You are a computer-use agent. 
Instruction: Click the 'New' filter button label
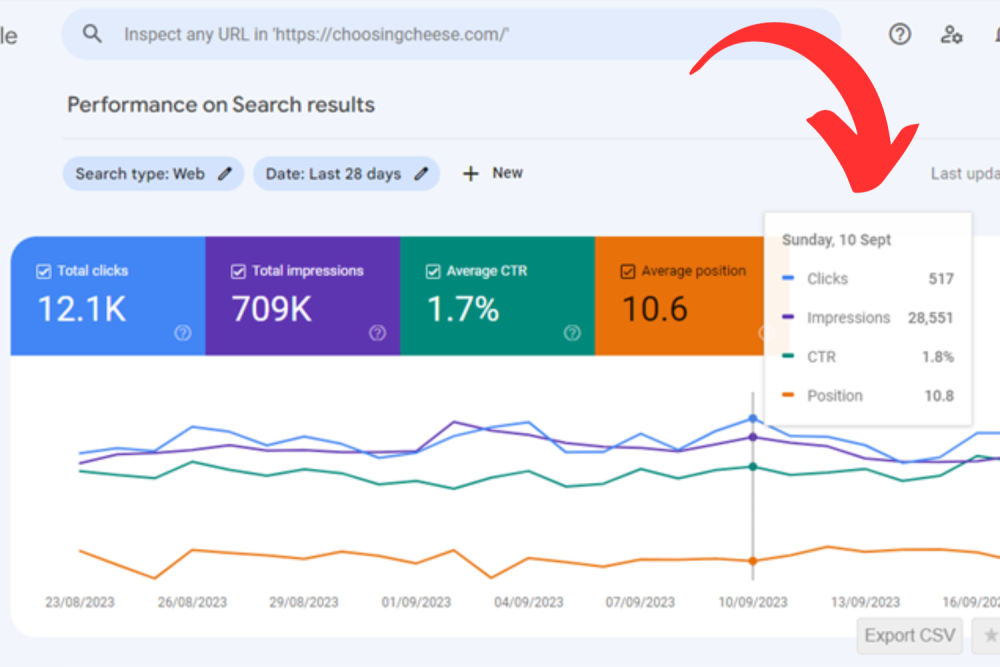click(x=507, y=173)
